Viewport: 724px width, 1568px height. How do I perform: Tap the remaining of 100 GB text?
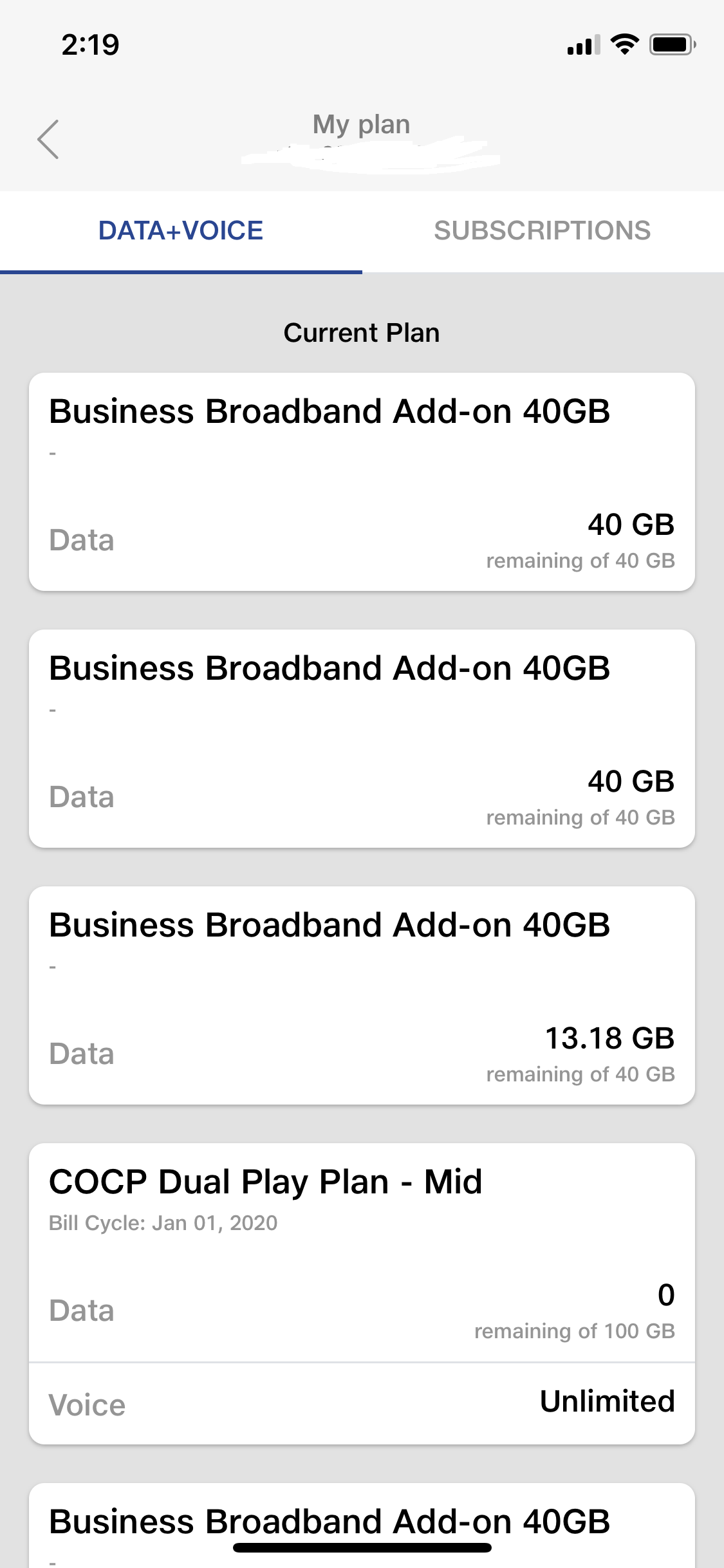click(574, 1331)
